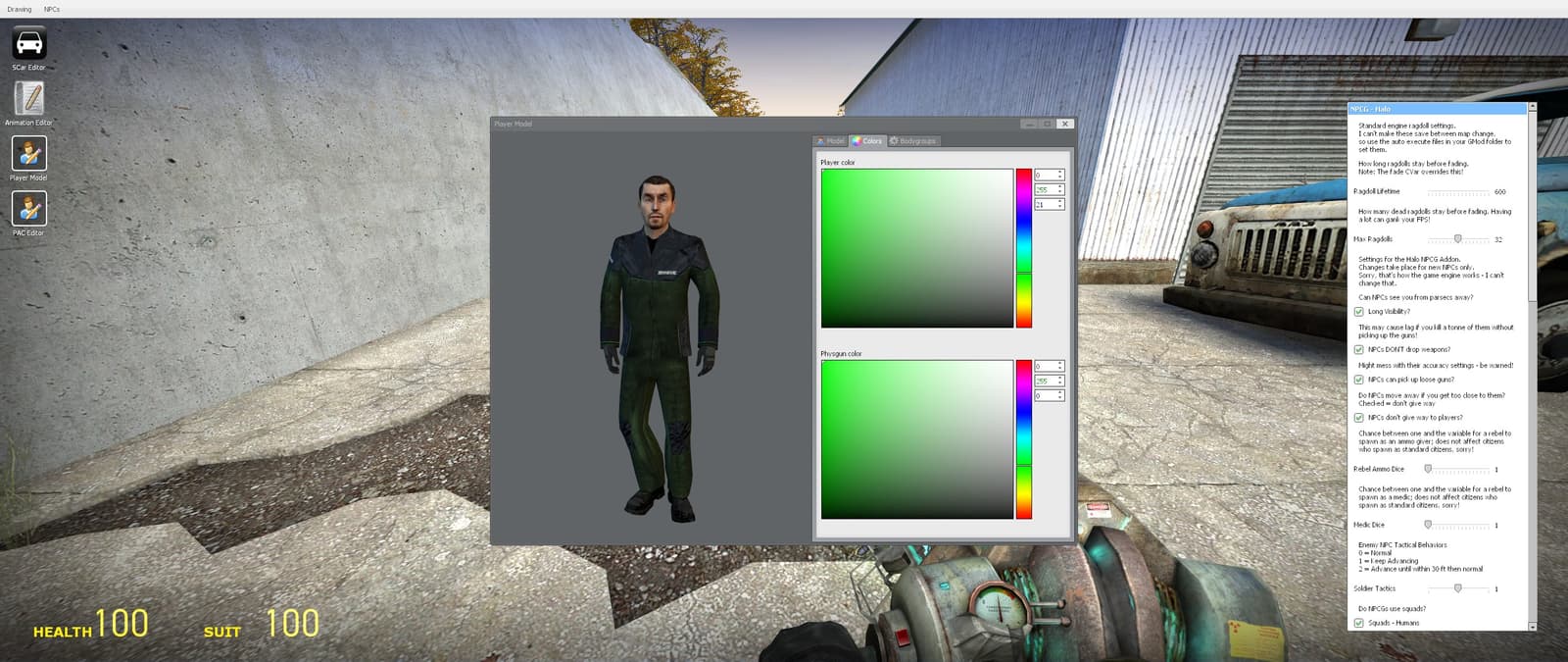The width and height of the screenshot is (1568, 662).
Task: Adjust the Soldier Tactics slider knob
Action: (x=1458, y=588)
